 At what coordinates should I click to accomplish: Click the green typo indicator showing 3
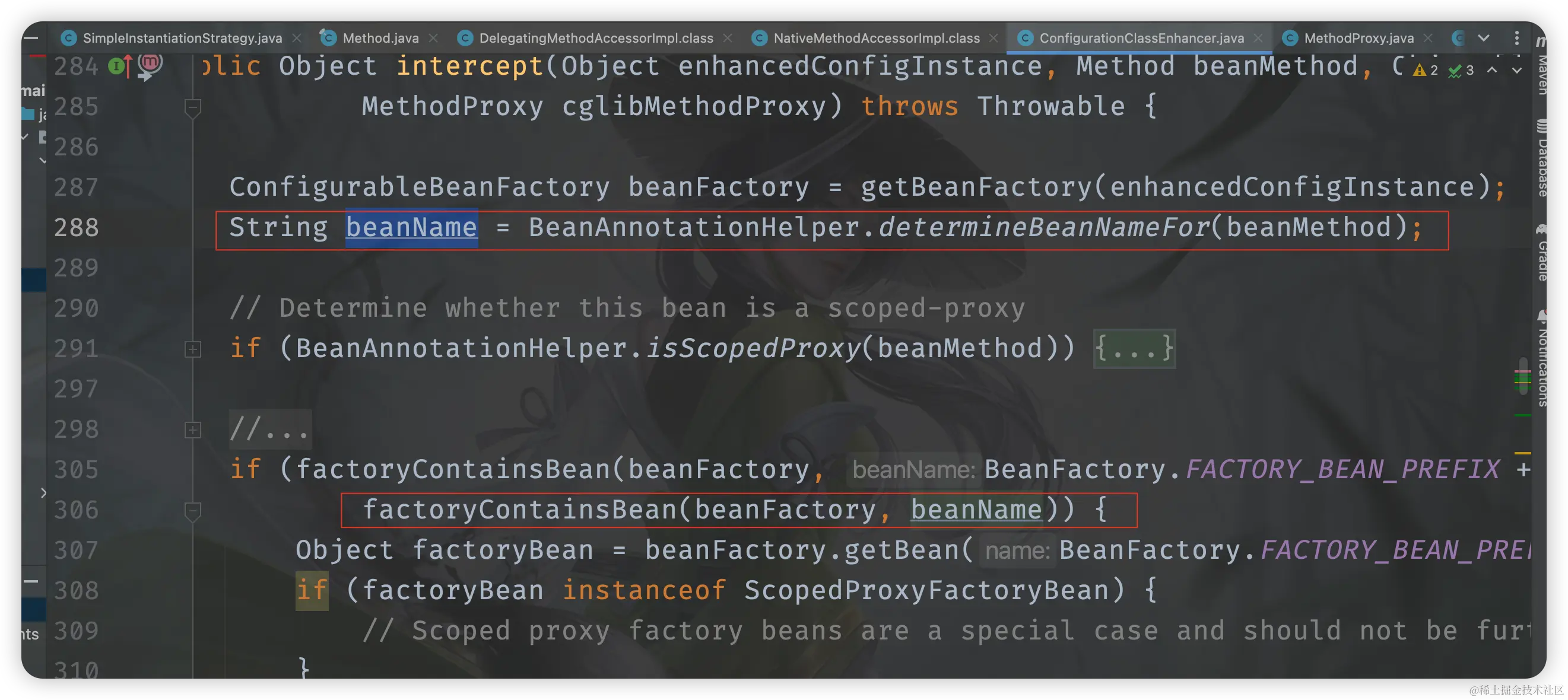1461,70
